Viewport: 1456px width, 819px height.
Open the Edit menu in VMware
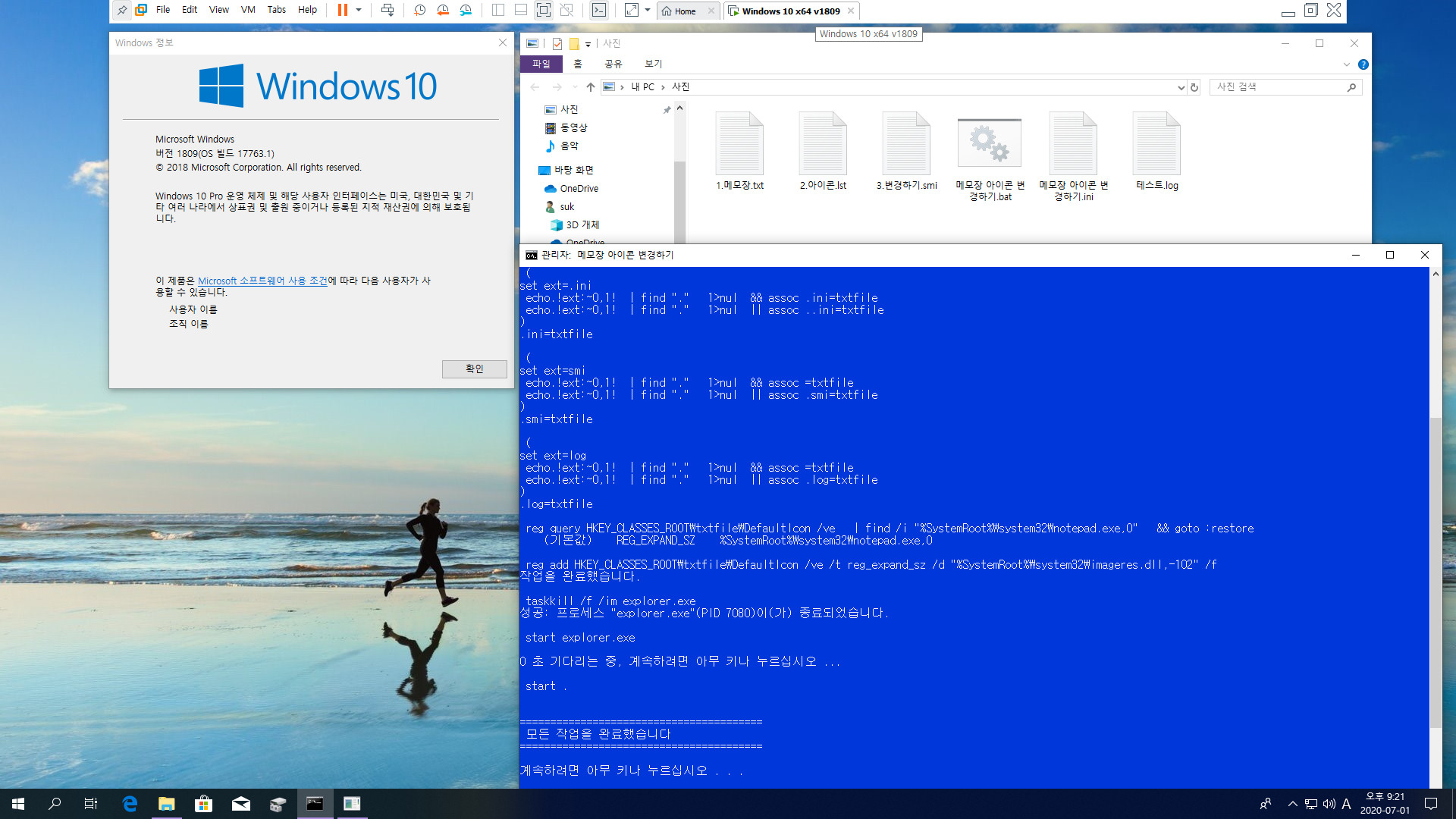[190, 10]
